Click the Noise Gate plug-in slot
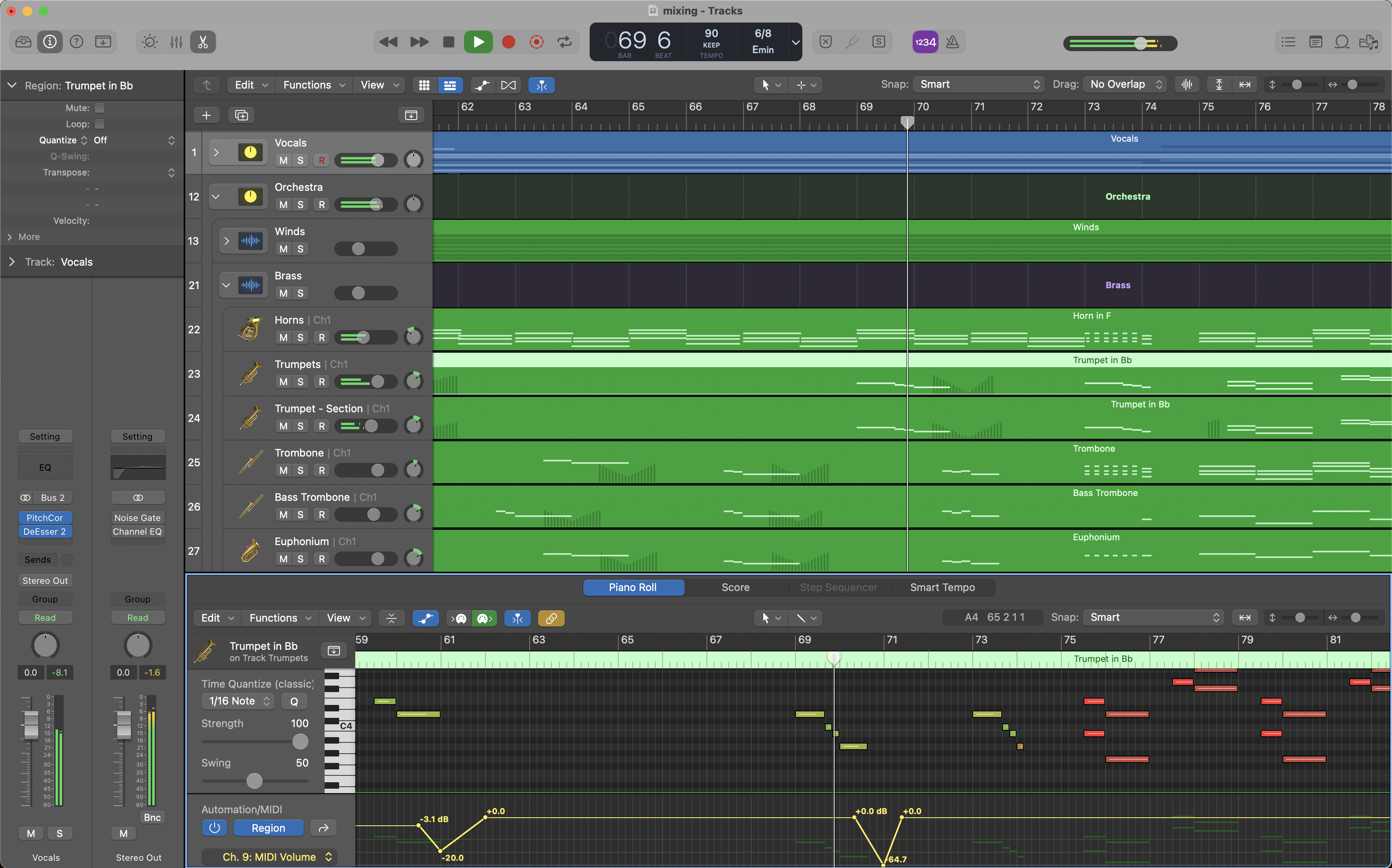Screen dimensions: 1392x868 pos(137,518)
